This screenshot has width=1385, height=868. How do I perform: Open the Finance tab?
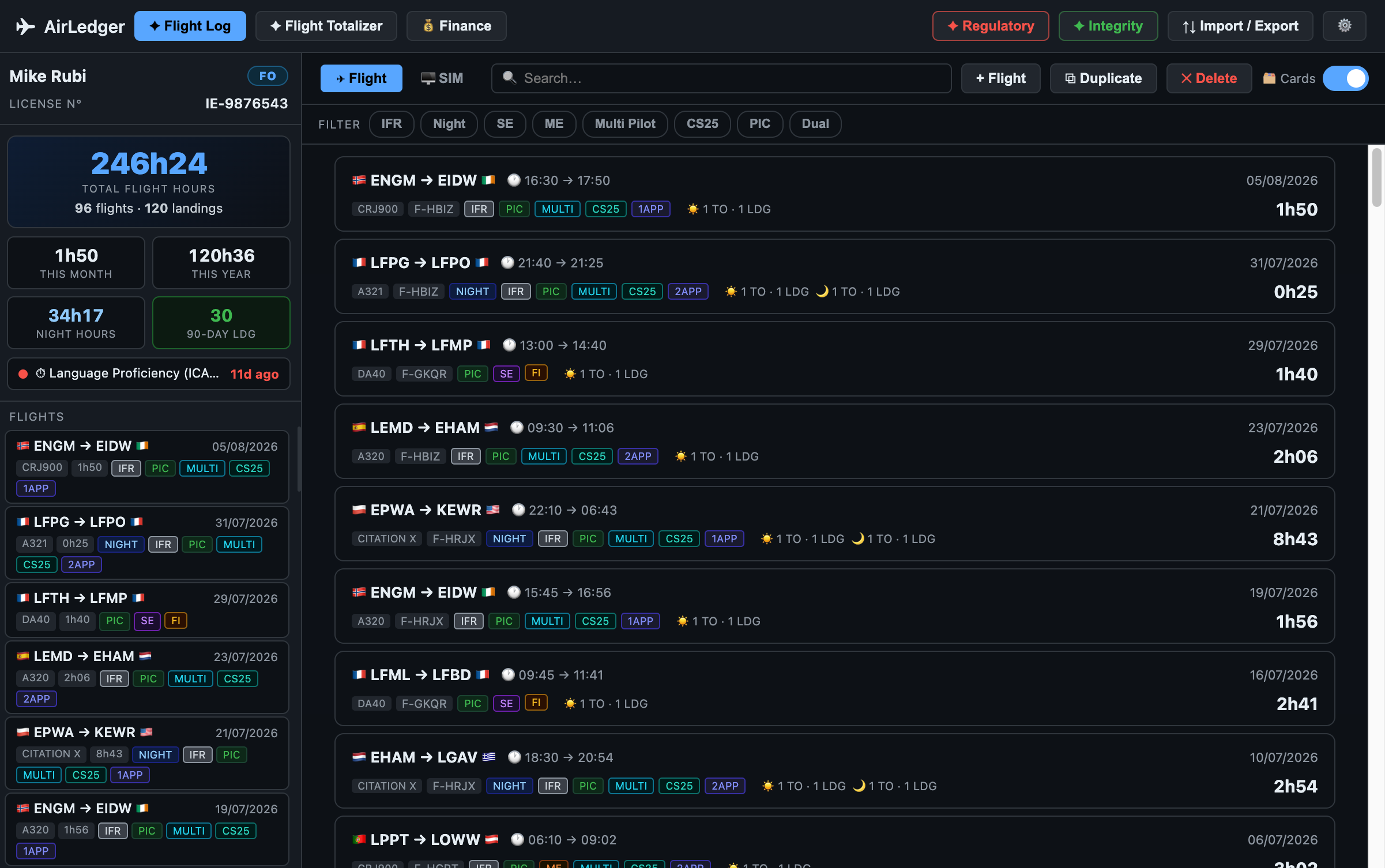457,26
